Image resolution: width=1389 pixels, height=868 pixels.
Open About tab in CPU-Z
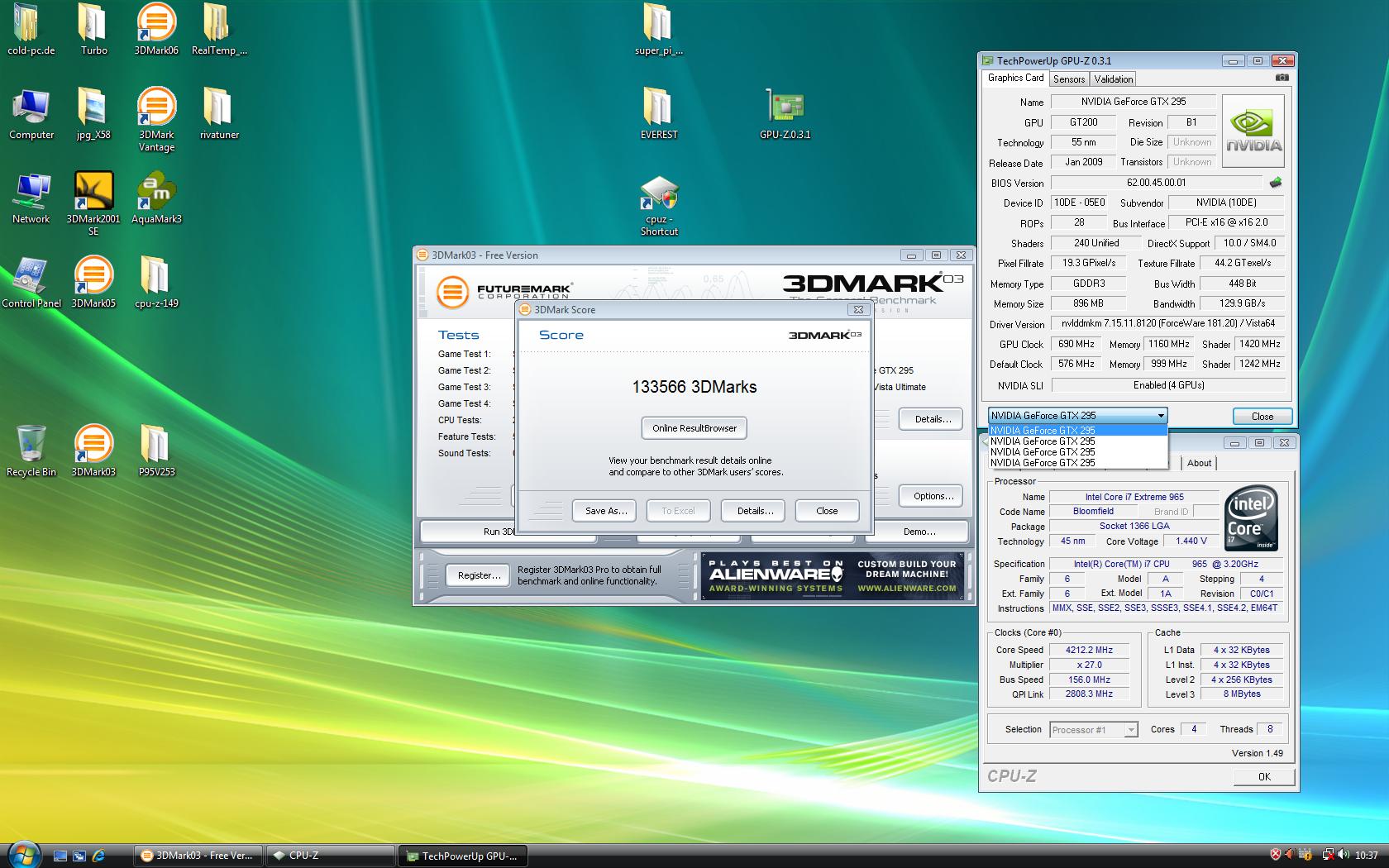tap(1199, 463)
